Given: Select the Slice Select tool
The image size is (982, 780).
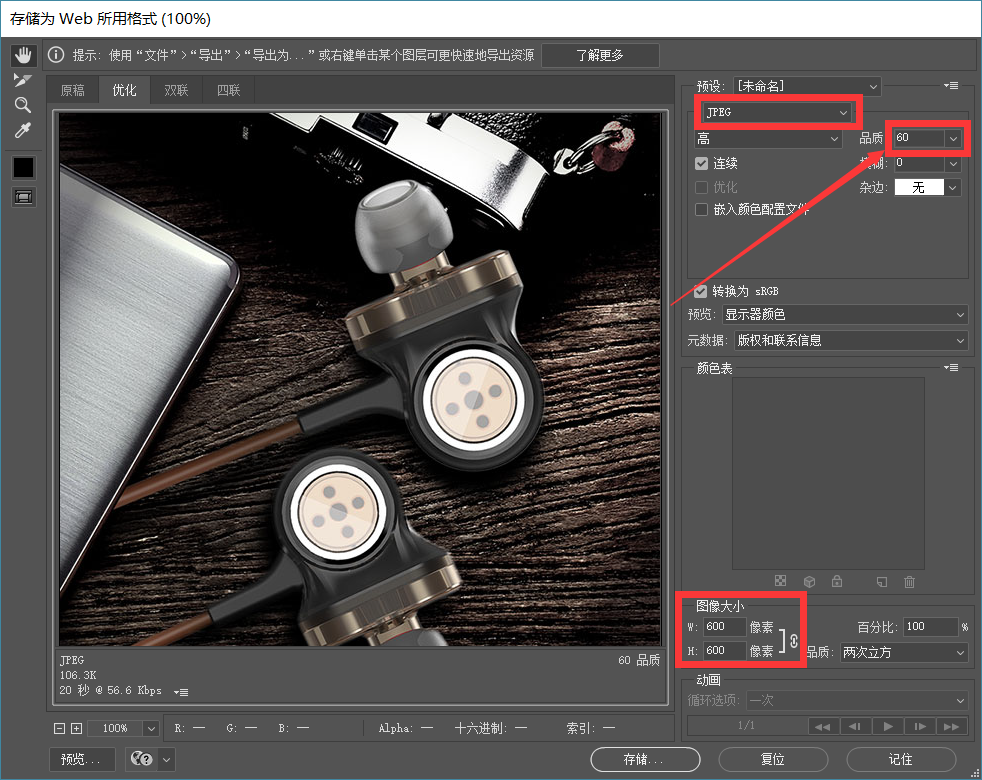Looking at the screenshot, I should tap(23, 80).
